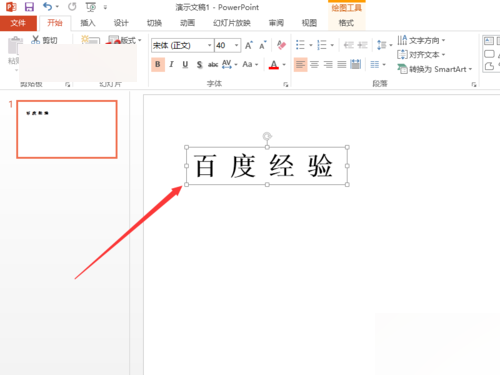Select justify text alignment

[x=342, y=64]
